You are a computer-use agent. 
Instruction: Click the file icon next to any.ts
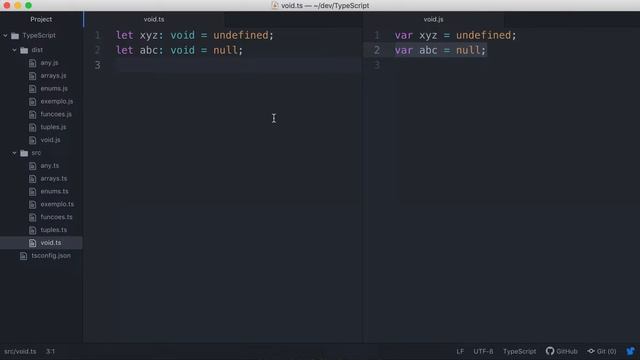point(33,166)
